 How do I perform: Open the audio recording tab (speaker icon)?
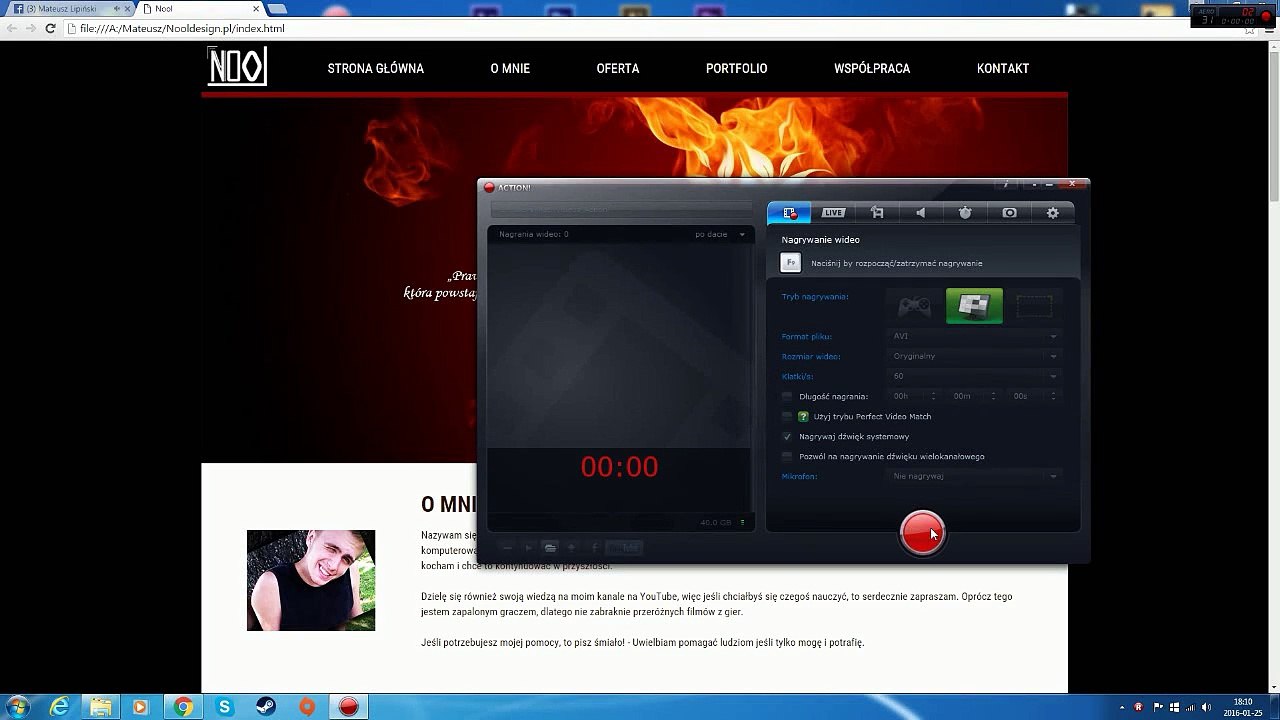tap(921, 212)
